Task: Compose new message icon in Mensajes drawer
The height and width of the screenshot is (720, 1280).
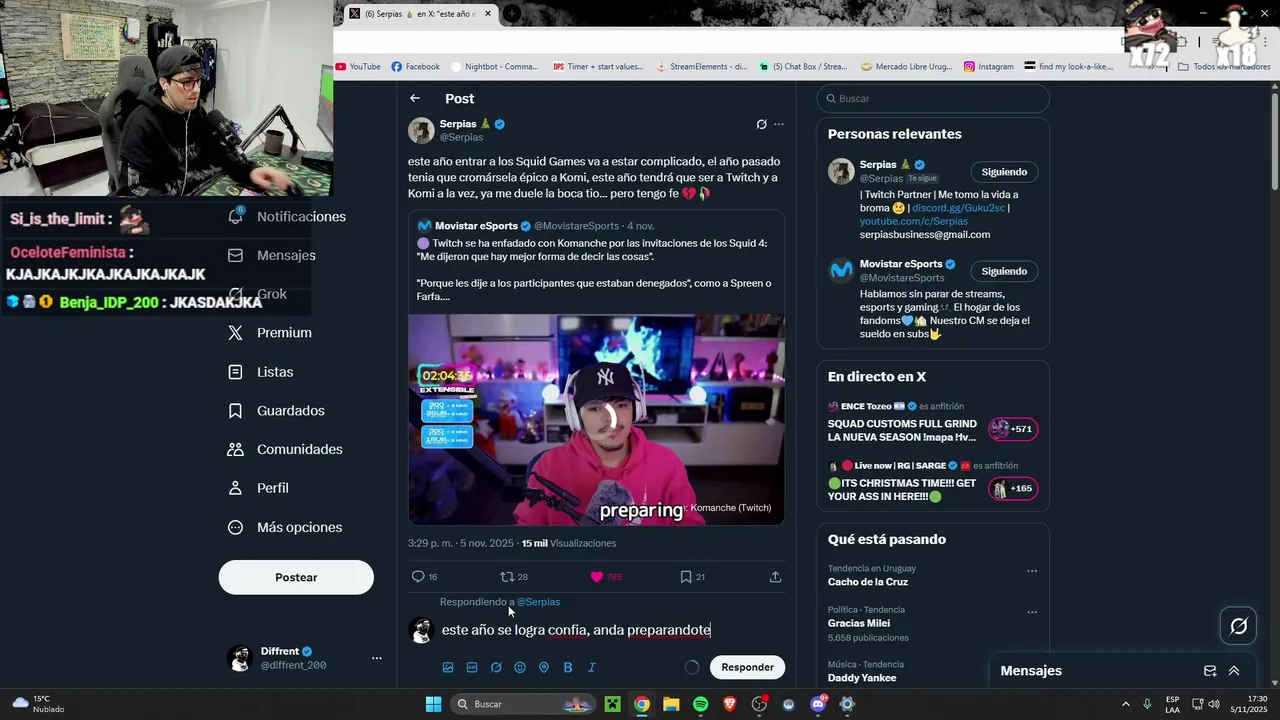Action: click(1210, 671)
